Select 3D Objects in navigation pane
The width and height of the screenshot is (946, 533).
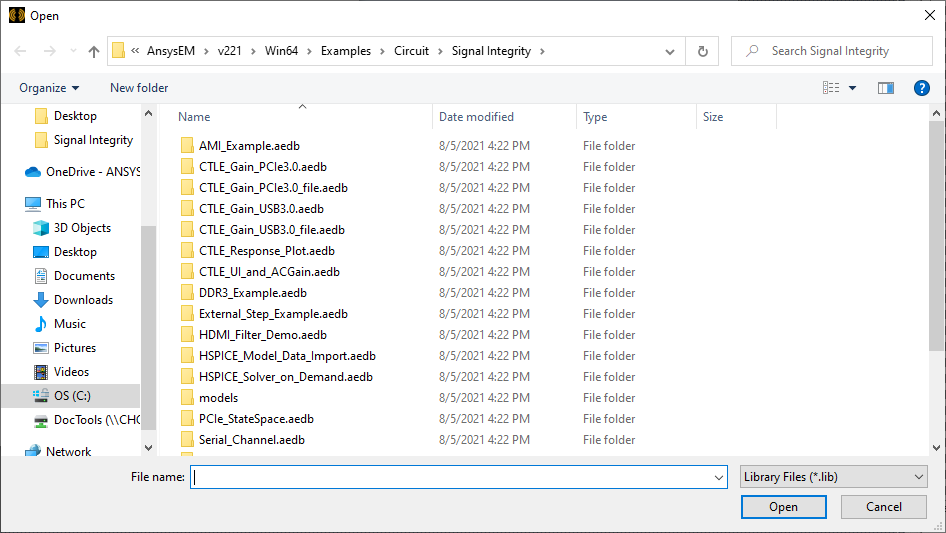click(82, 228)
